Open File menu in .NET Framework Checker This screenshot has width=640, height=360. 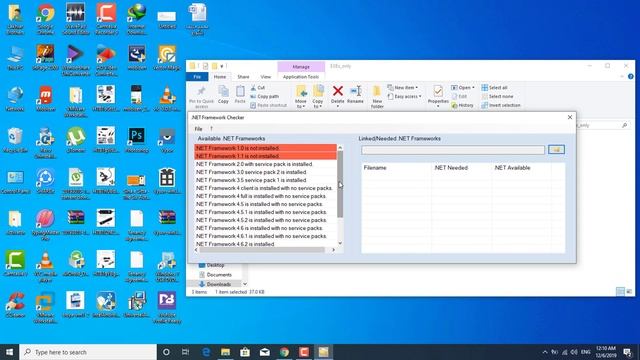tap(198, 129)
